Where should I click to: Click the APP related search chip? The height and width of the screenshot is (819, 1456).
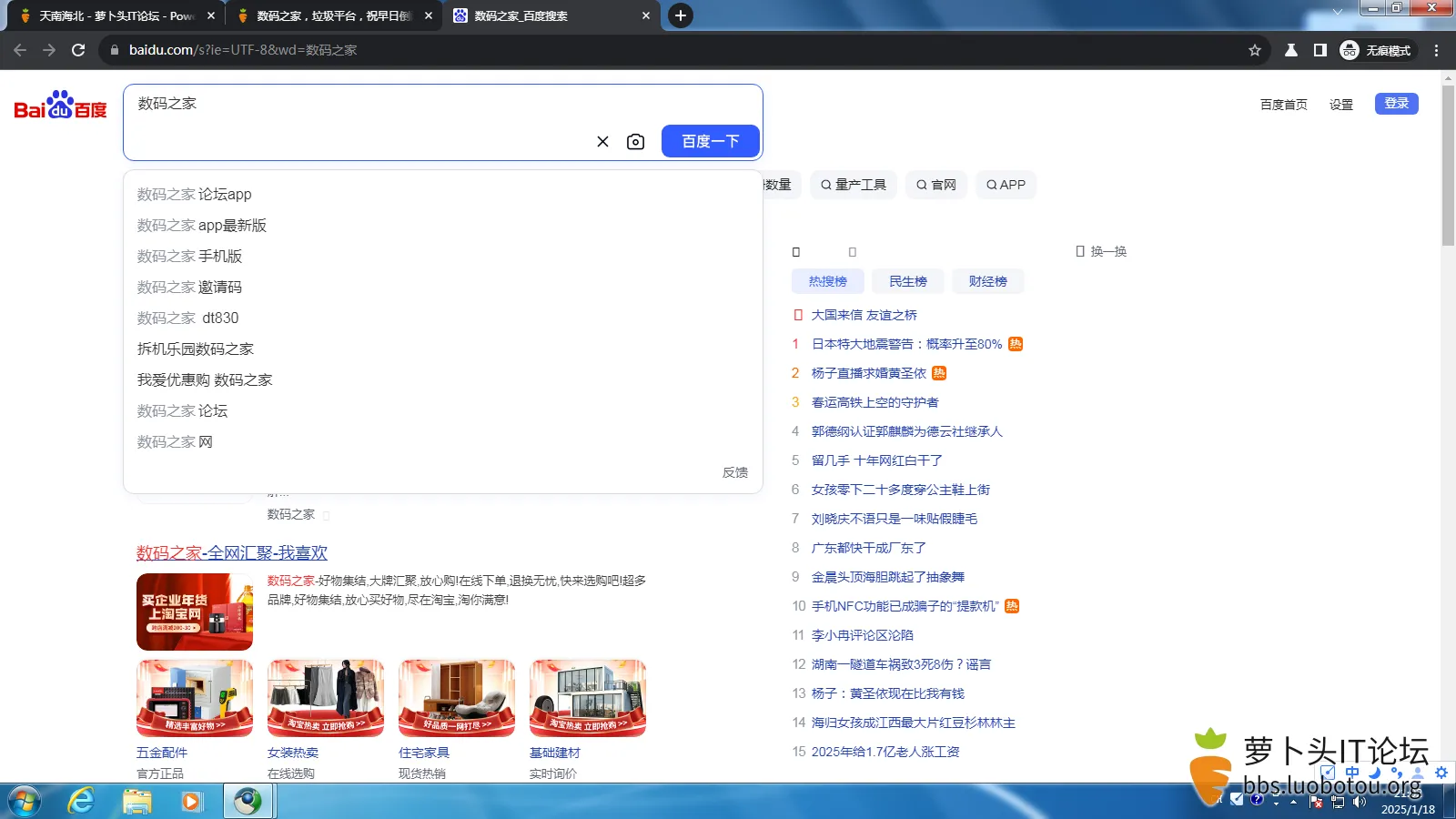(1006, 185)
